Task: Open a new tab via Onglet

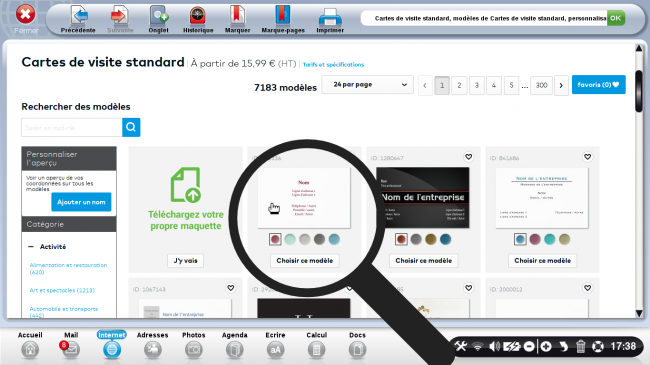Action: [x=158, y=19]
